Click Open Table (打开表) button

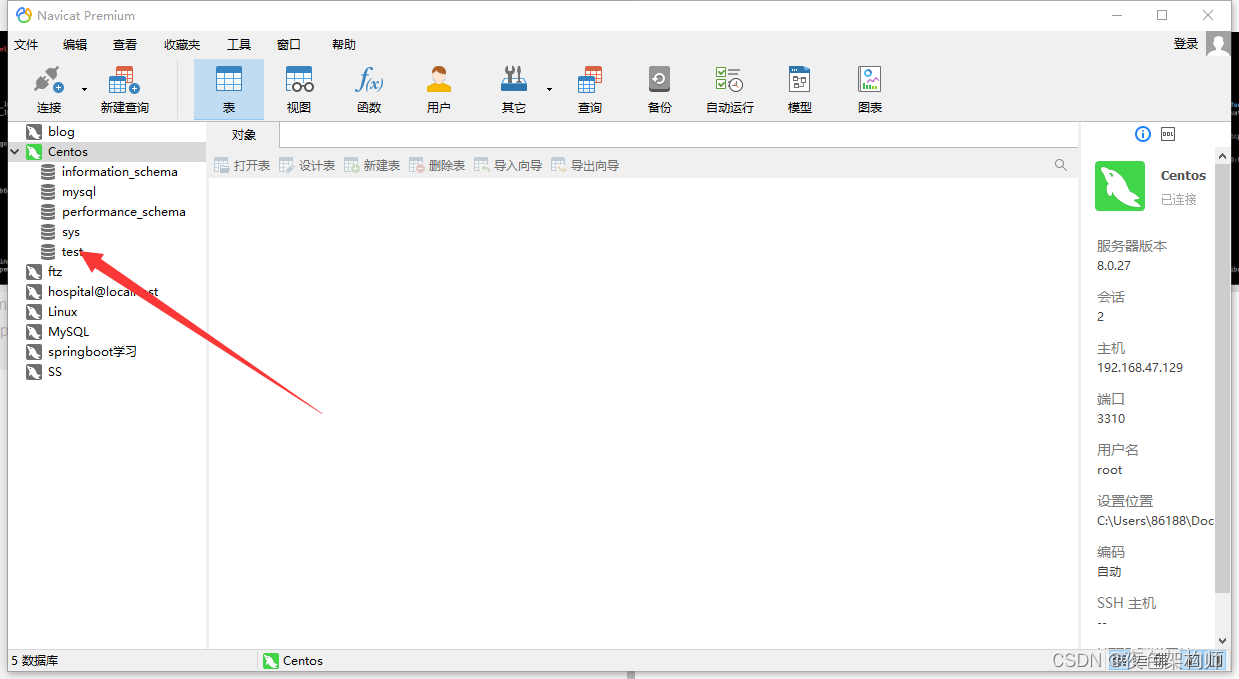pos(242,165)
